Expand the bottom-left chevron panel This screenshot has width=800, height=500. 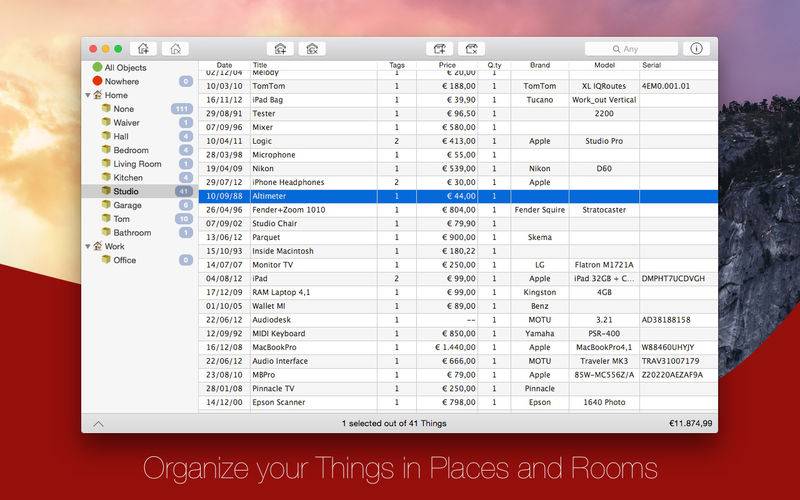coord(98,424)
